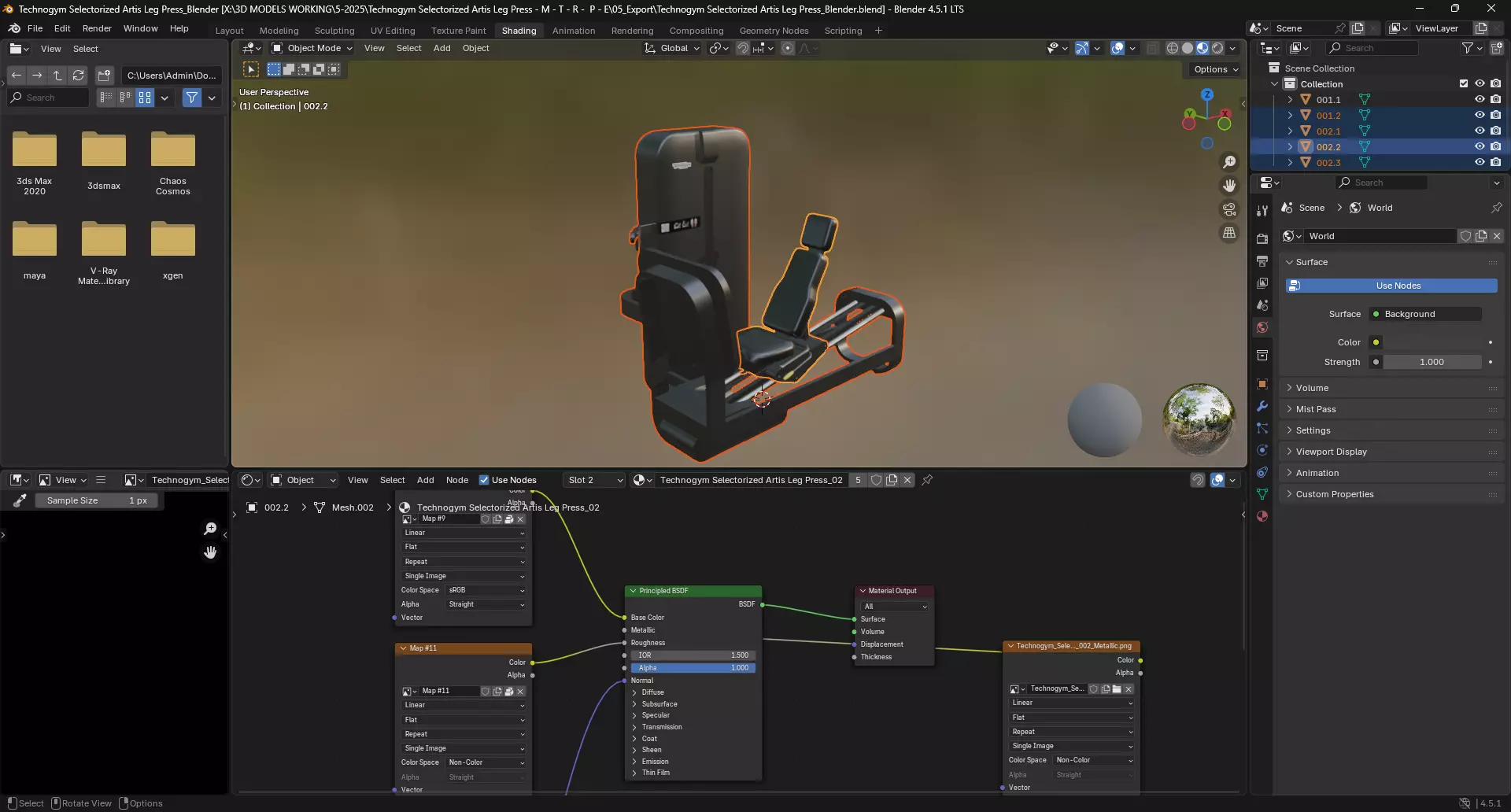Open the File menu
Screen dimensions: 1511x812
pos(35,28)
